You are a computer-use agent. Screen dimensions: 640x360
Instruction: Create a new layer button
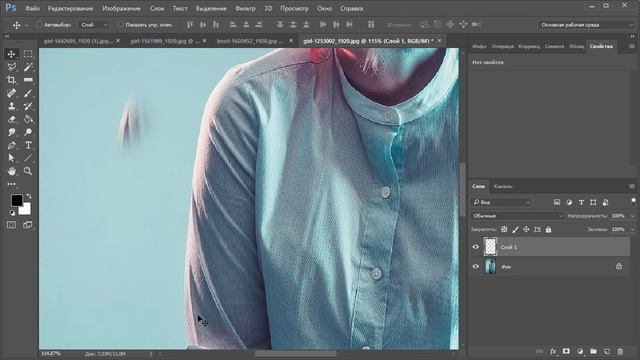(607, 351)
